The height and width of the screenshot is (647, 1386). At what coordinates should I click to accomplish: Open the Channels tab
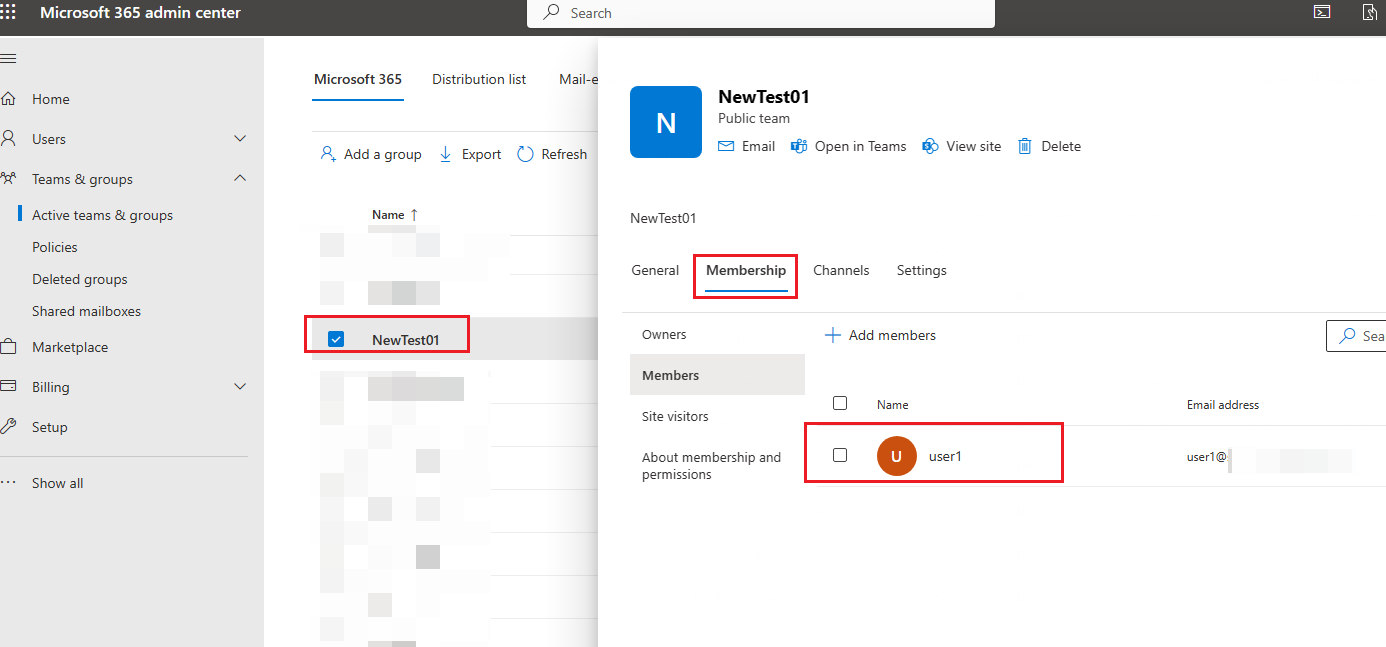click(x=841, y=270)
